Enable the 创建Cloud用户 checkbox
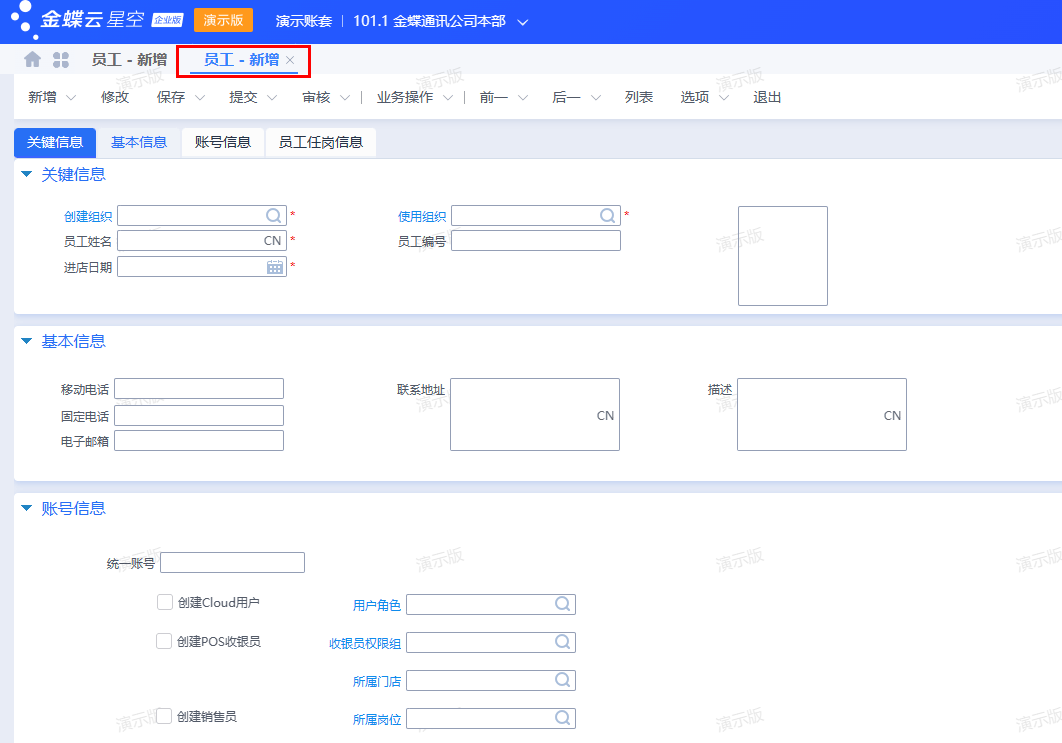The height and width of the screenshot is (743, 1062). [x=164, y=601]
